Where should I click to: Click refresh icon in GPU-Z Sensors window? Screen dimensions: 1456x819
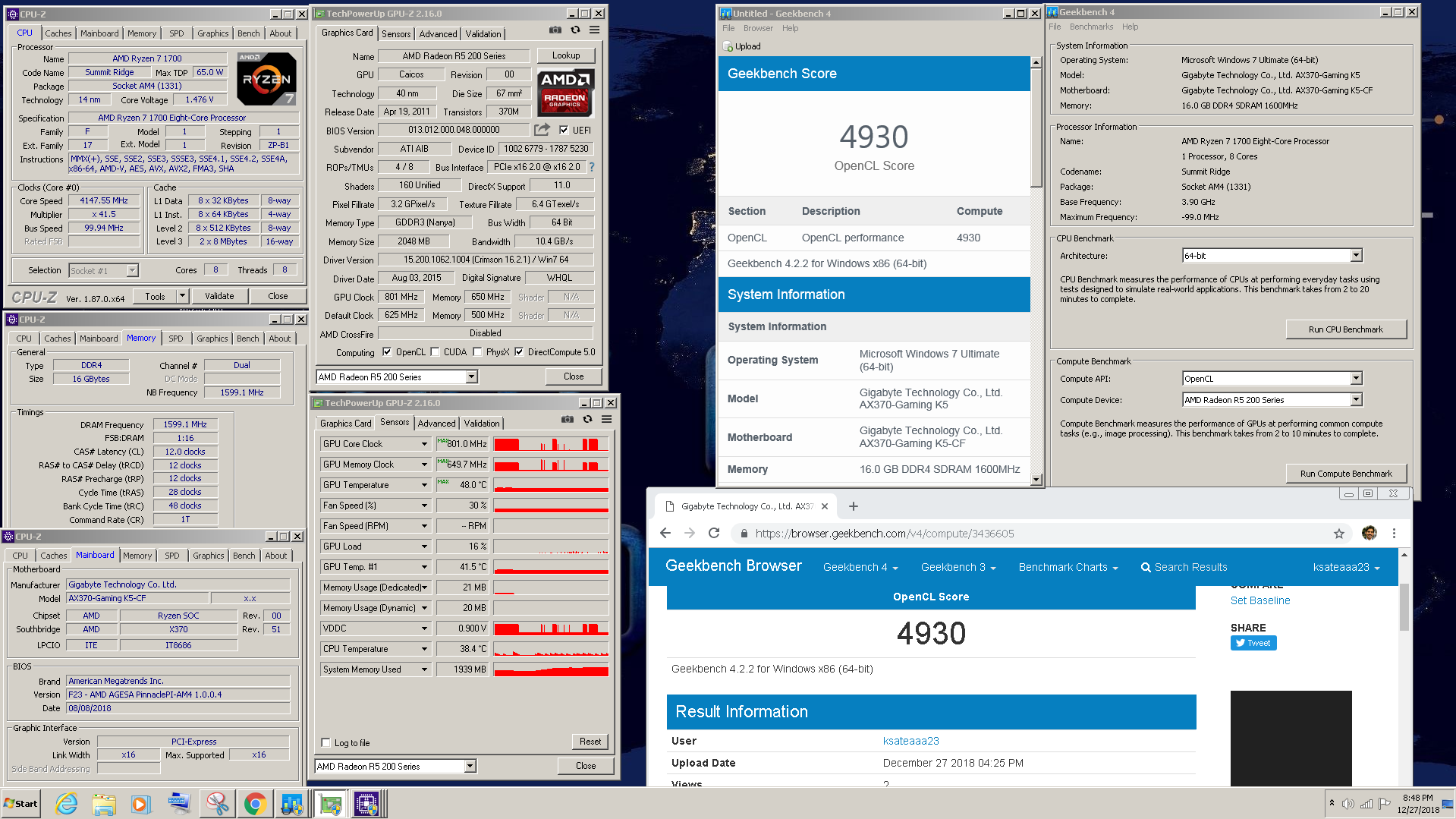tap(587, 419)
